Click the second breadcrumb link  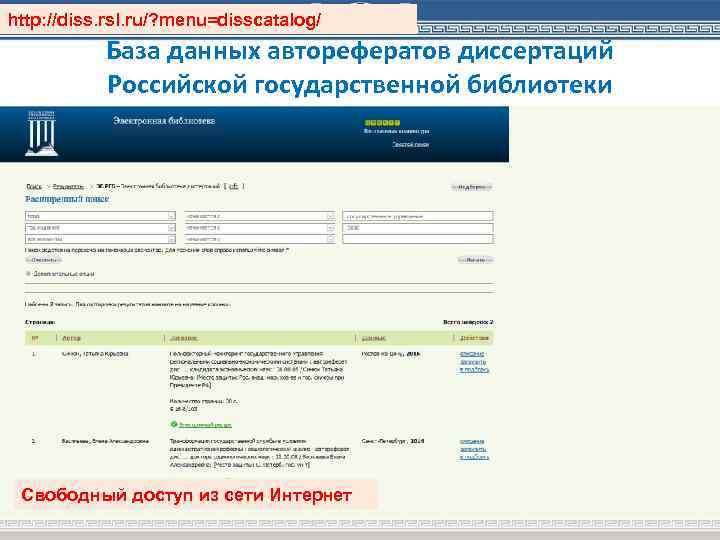pos(68,186)
